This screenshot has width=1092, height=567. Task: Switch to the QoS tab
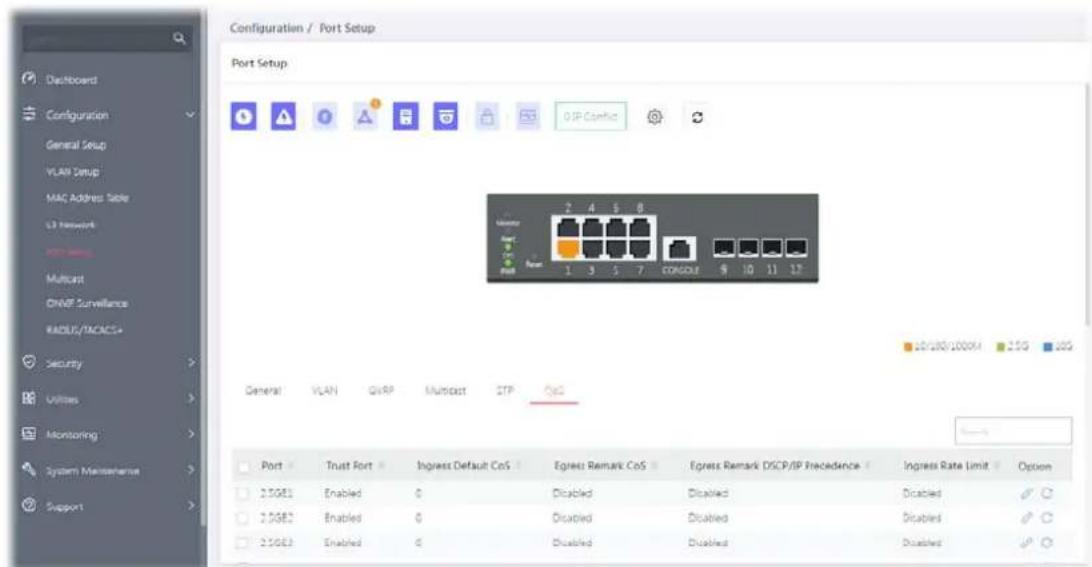pos(554,391)
